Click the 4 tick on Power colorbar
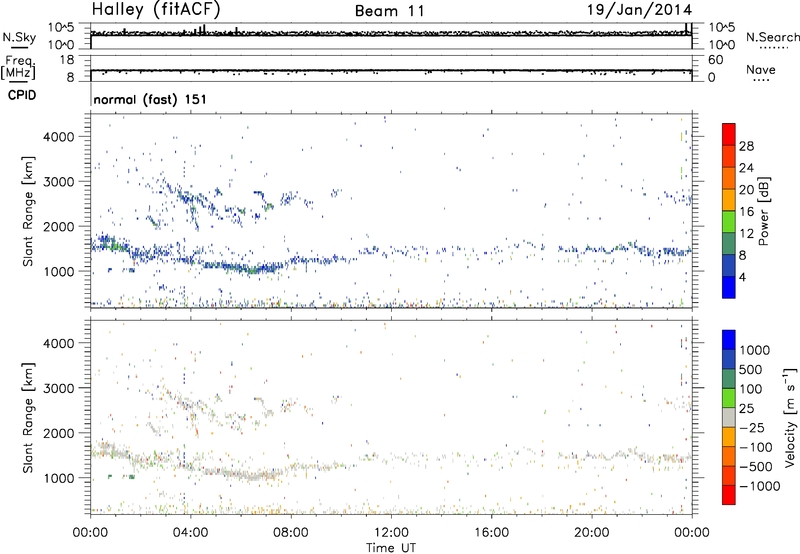The image size is (800, 554). tap(742, 277)
